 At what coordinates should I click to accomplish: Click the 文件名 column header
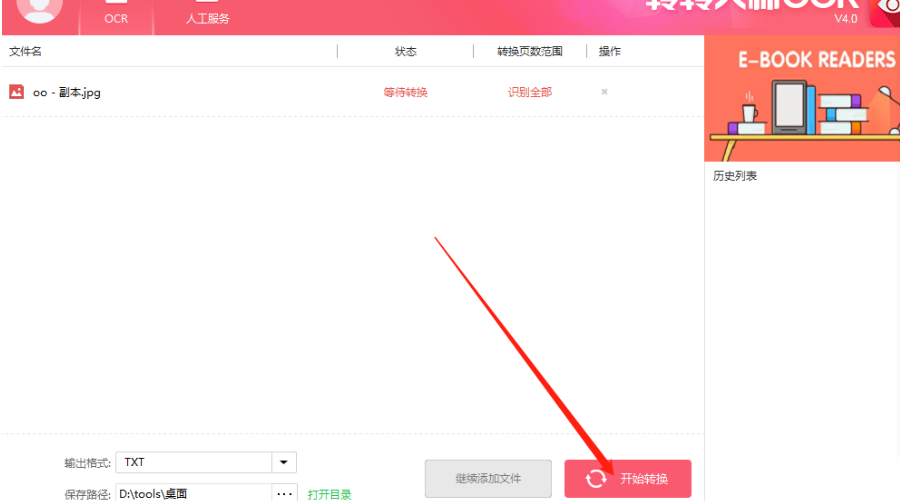coord(25,52)
